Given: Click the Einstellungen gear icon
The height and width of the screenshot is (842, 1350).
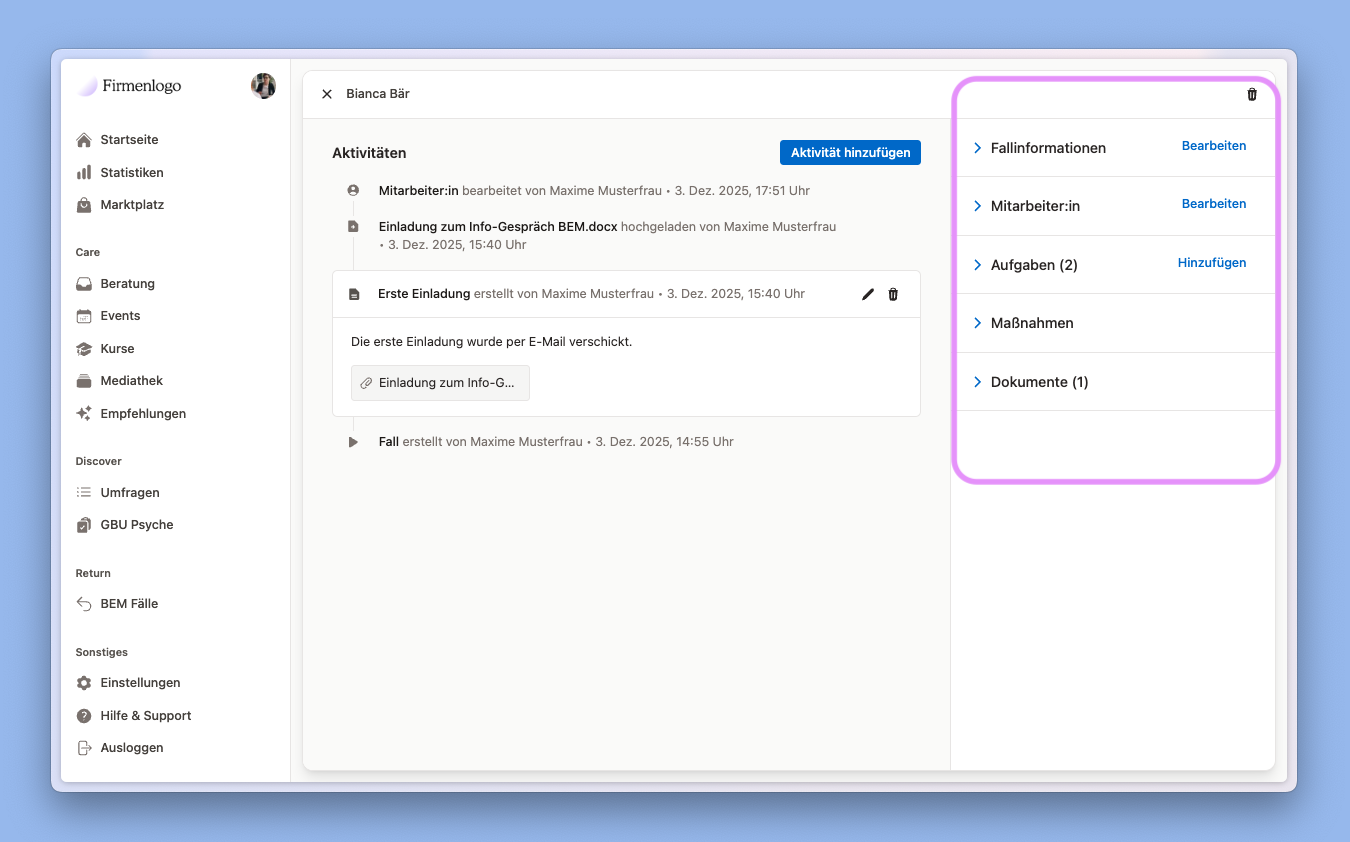Looking at the screenshot, I should tap(84, 683).
